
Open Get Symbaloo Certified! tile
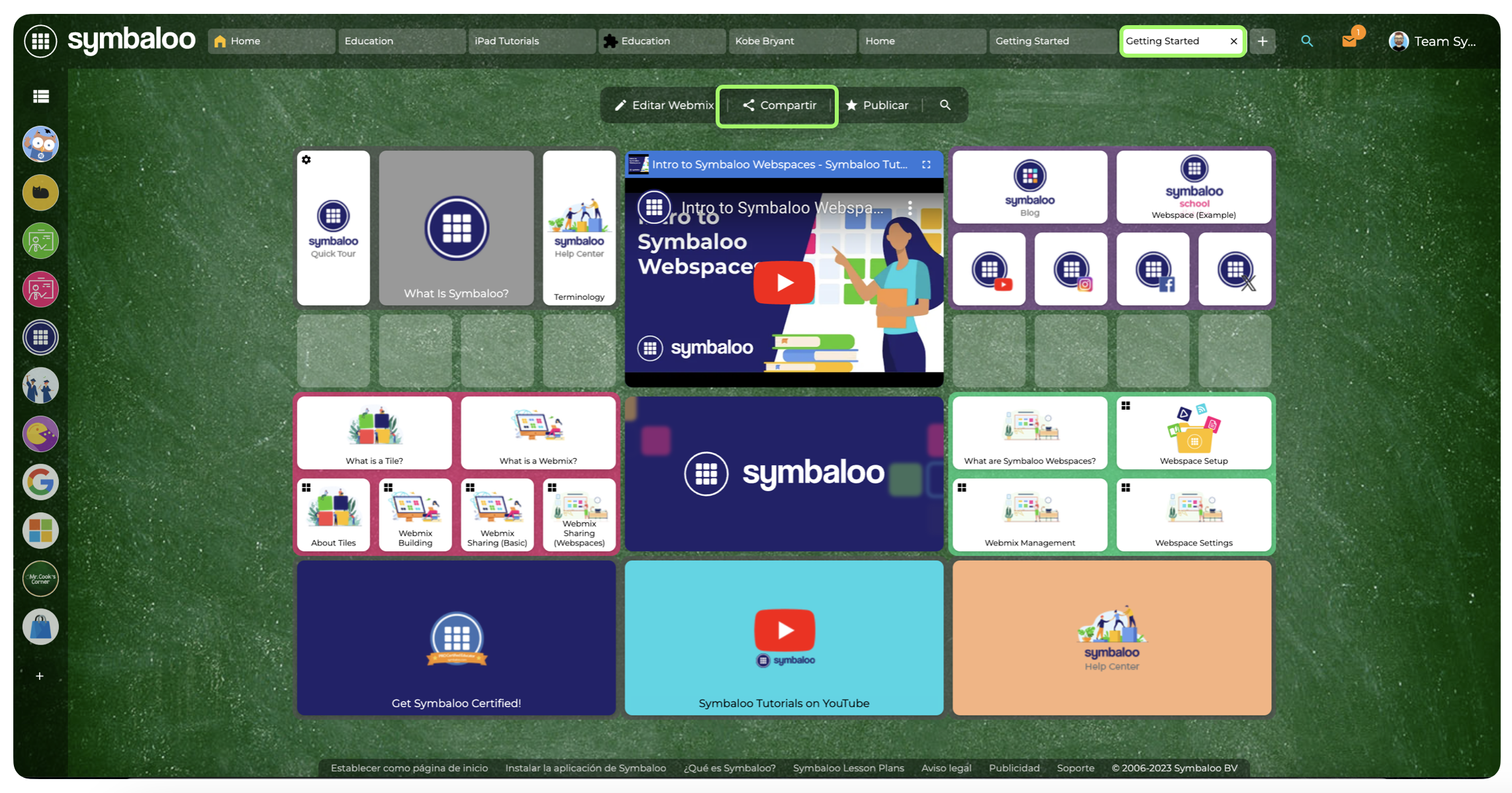click(x=456, y=638)
